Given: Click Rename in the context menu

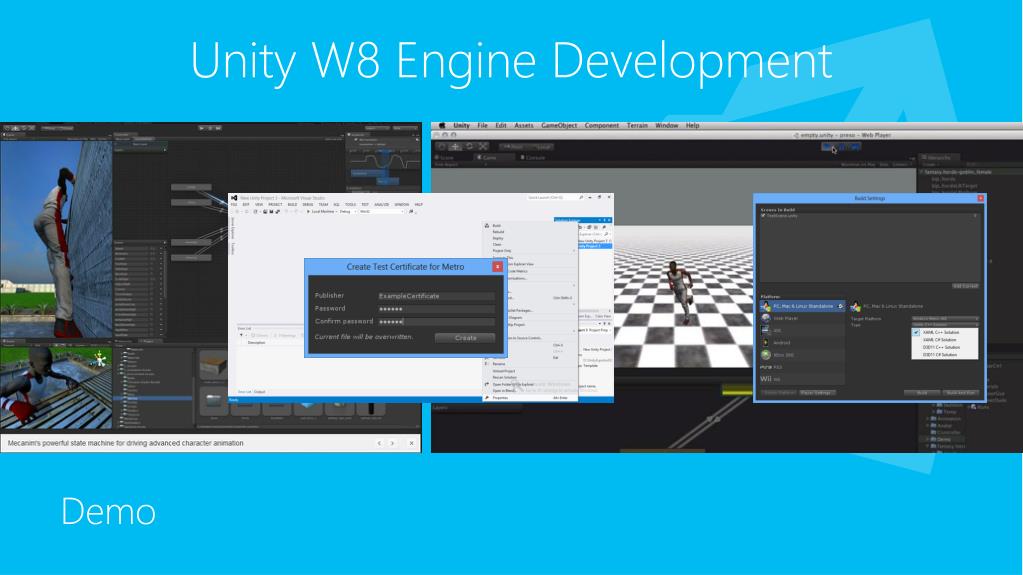Looking at the screenshot, I should click(498, 364).
